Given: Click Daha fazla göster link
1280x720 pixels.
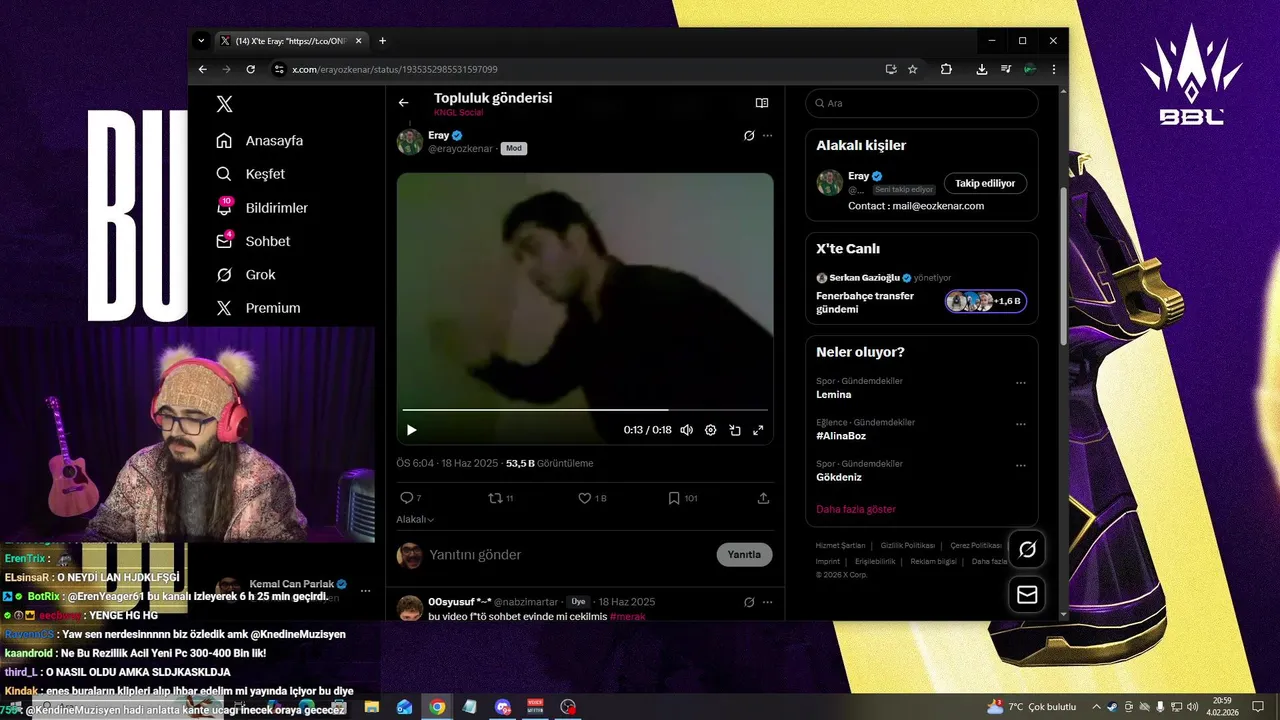Looking at the screenshot, I should pyautogui.click(x=856, y=509).
